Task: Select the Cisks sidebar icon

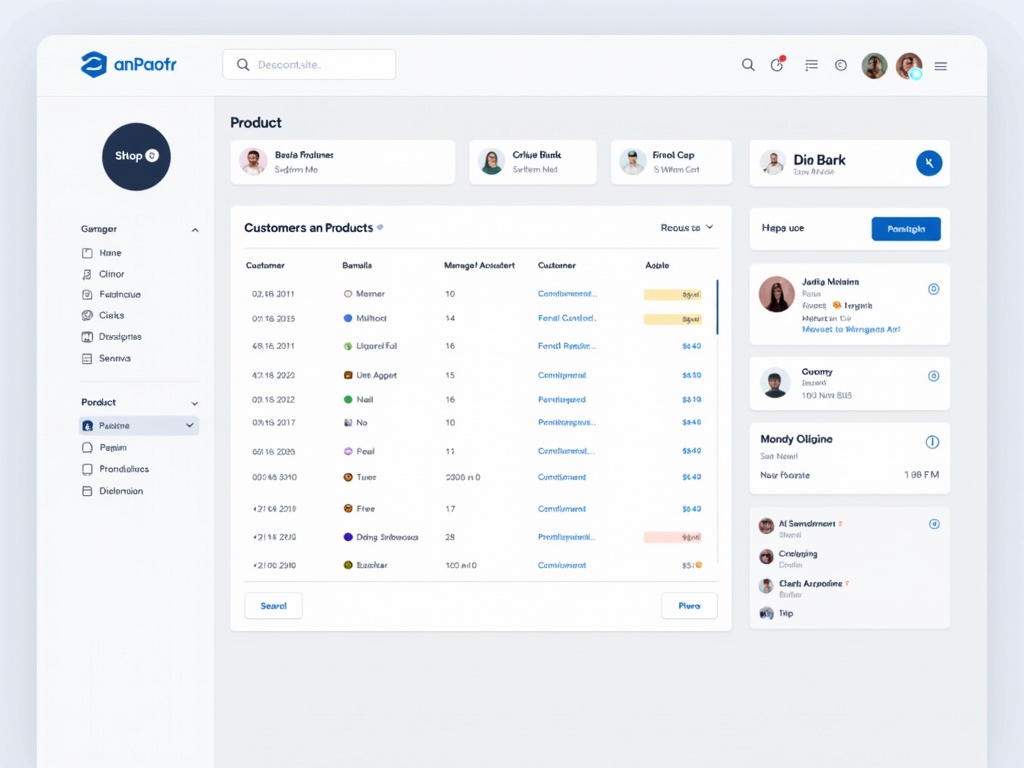Action: point(88,315)
